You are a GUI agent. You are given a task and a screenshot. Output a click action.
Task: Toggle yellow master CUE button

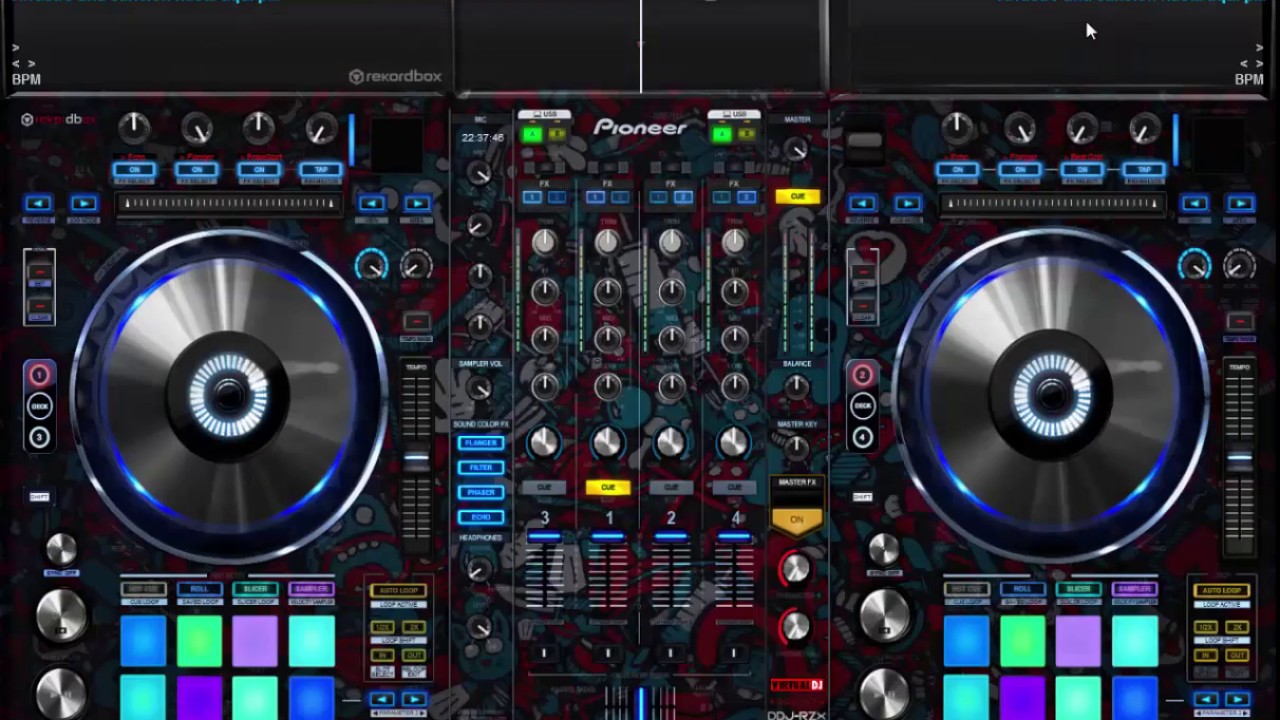(797, 196)
